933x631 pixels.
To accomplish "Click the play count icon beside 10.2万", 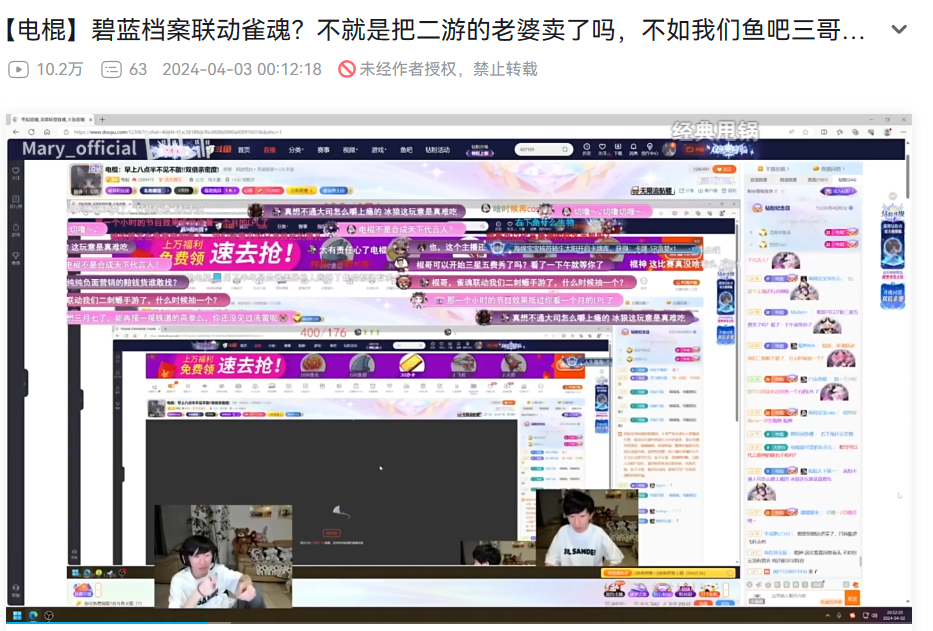I will [19, 69].
